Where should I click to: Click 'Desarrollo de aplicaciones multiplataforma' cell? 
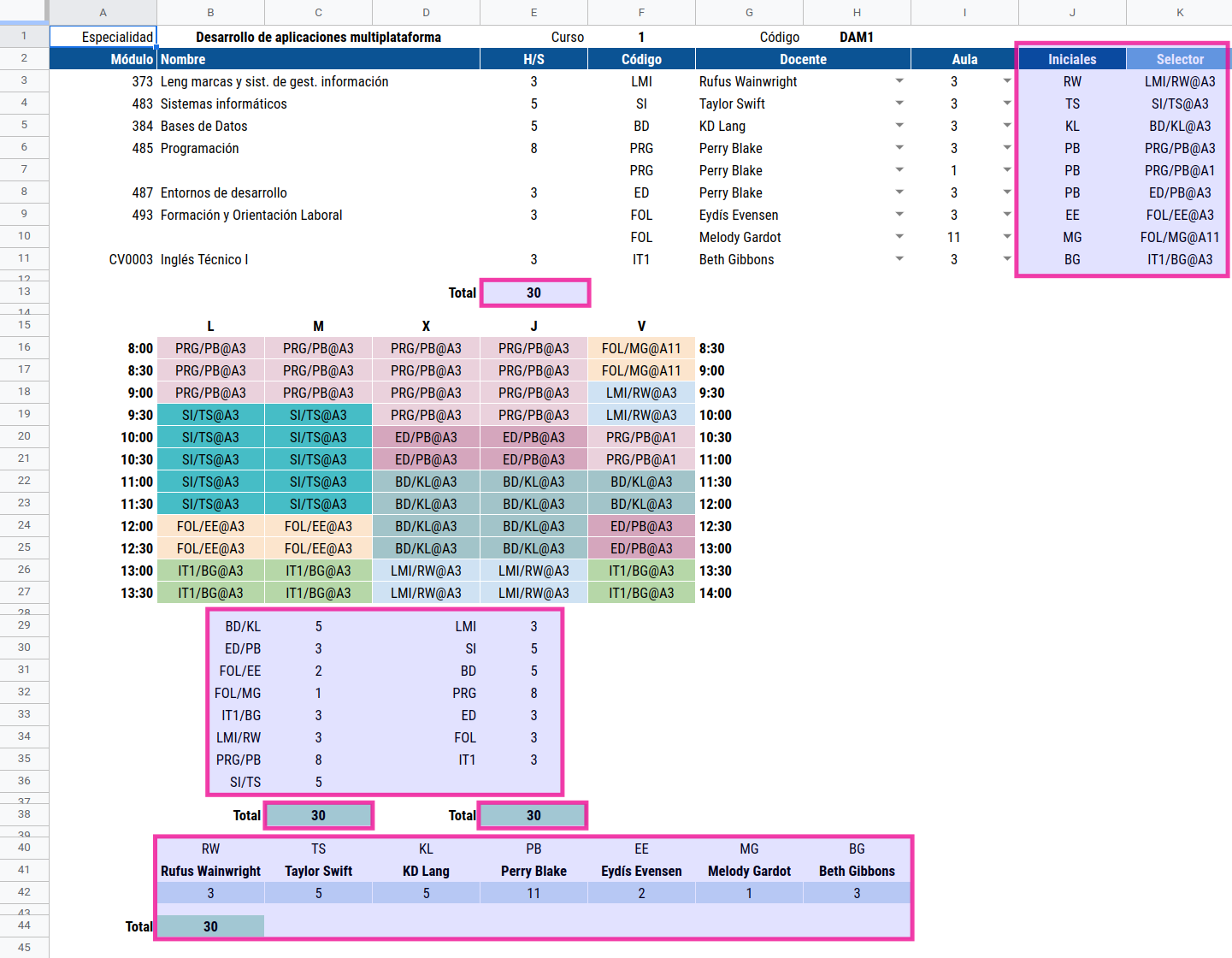pos(319,37)
